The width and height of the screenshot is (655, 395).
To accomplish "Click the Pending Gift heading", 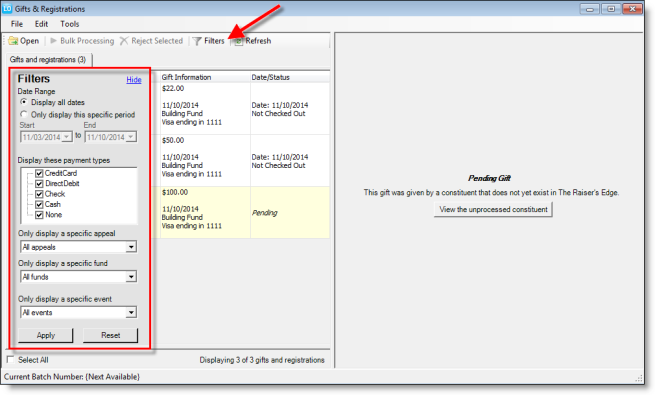I will coord(489,178).
